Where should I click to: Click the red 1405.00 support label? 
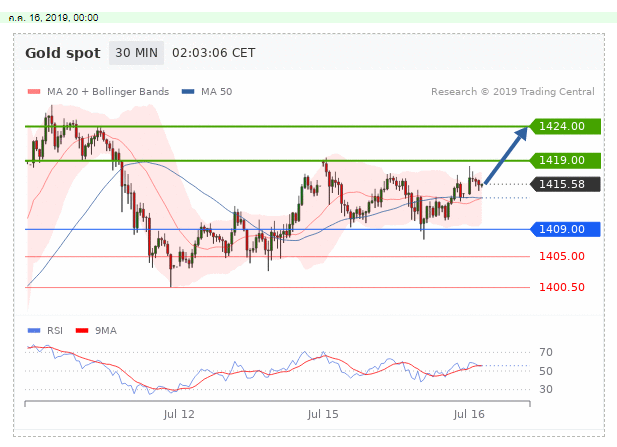pyautogui.click(x=562, y=257)
